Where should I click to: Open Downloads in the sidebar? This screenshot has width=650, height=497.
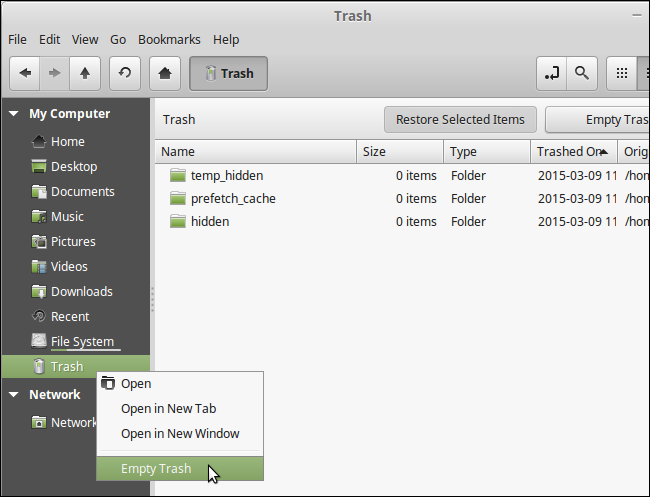(81, 292)
